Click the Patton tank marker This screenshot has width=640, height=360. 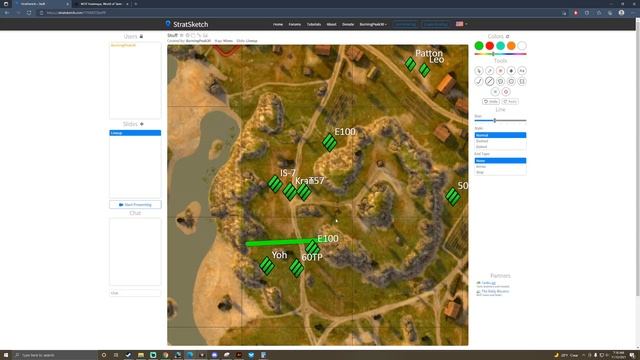[410, 64]
